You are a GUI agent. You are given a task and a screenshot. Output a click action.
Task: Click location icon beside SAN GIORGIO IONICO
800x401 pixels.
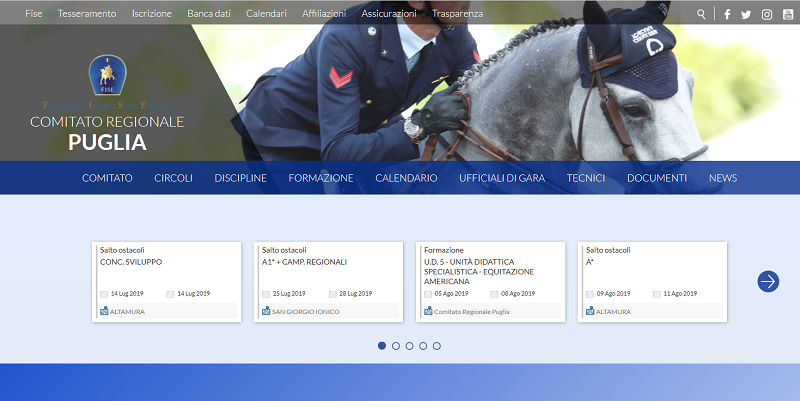pos(266,311)
